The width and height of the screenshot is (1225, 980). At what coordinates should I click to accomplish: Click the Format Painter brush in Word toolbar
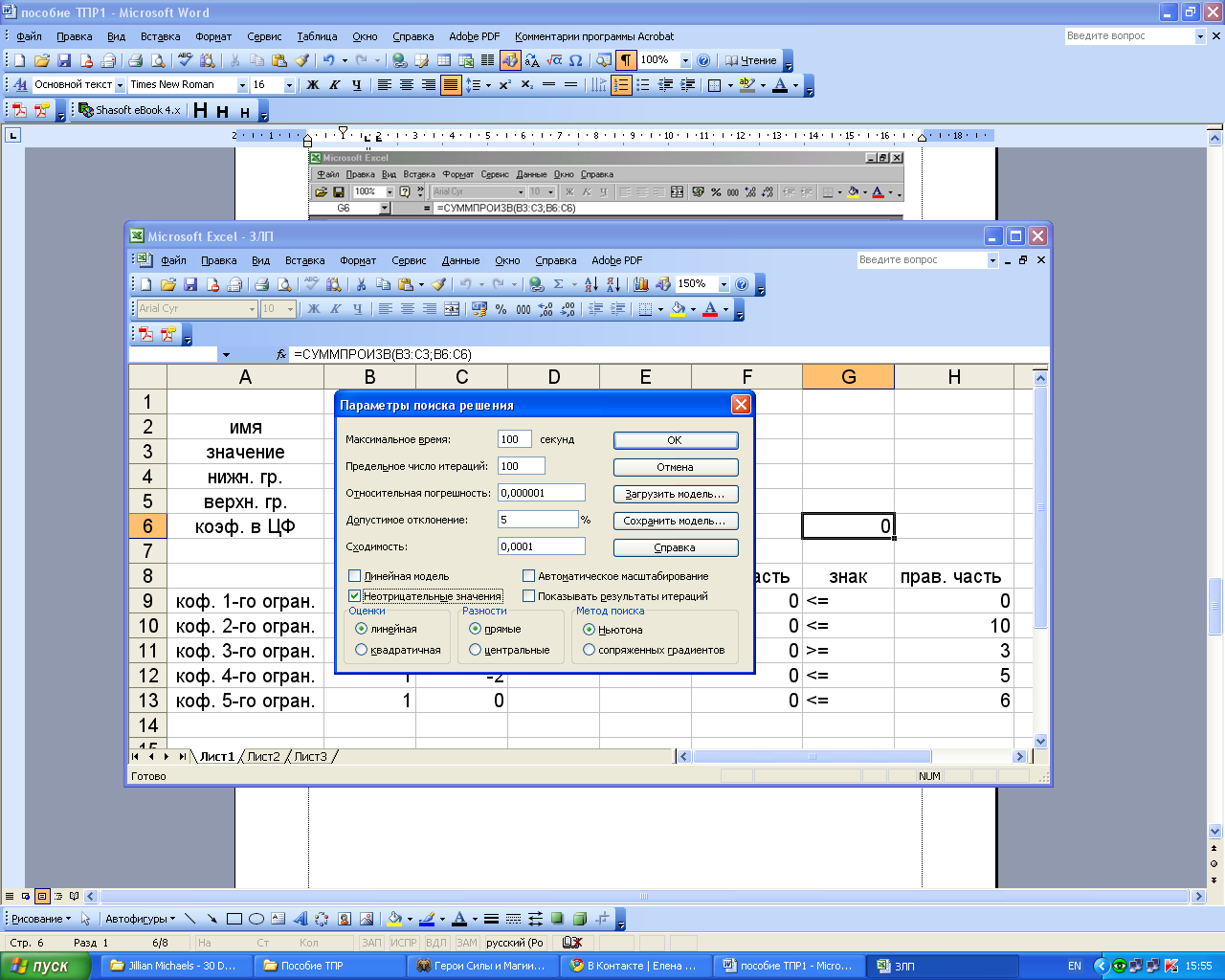tap(301, 60)
